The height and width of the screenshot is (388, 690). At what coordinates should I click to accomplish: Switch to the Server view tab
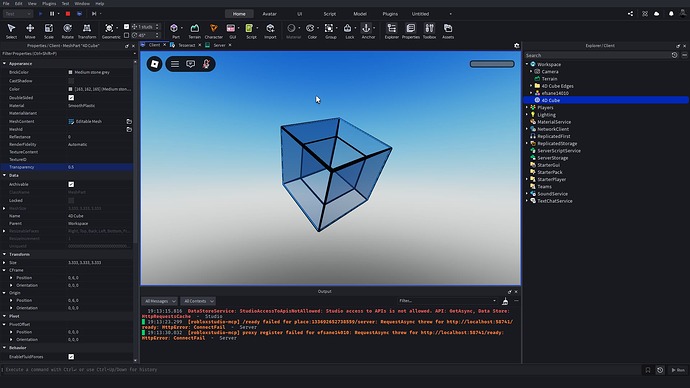pos(219,45)
